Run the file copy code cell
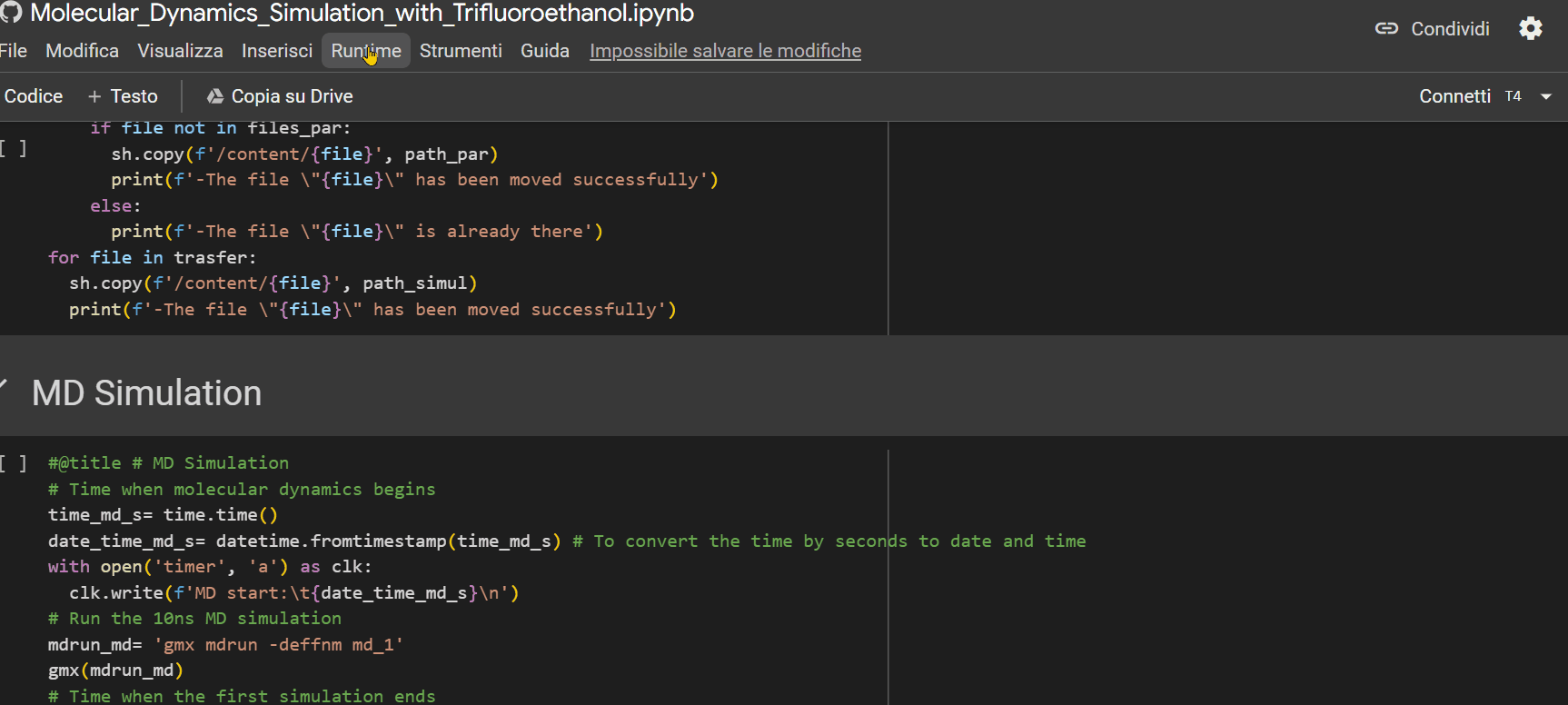The height and width of the screenshot is (705, 1568). point(13,148)
